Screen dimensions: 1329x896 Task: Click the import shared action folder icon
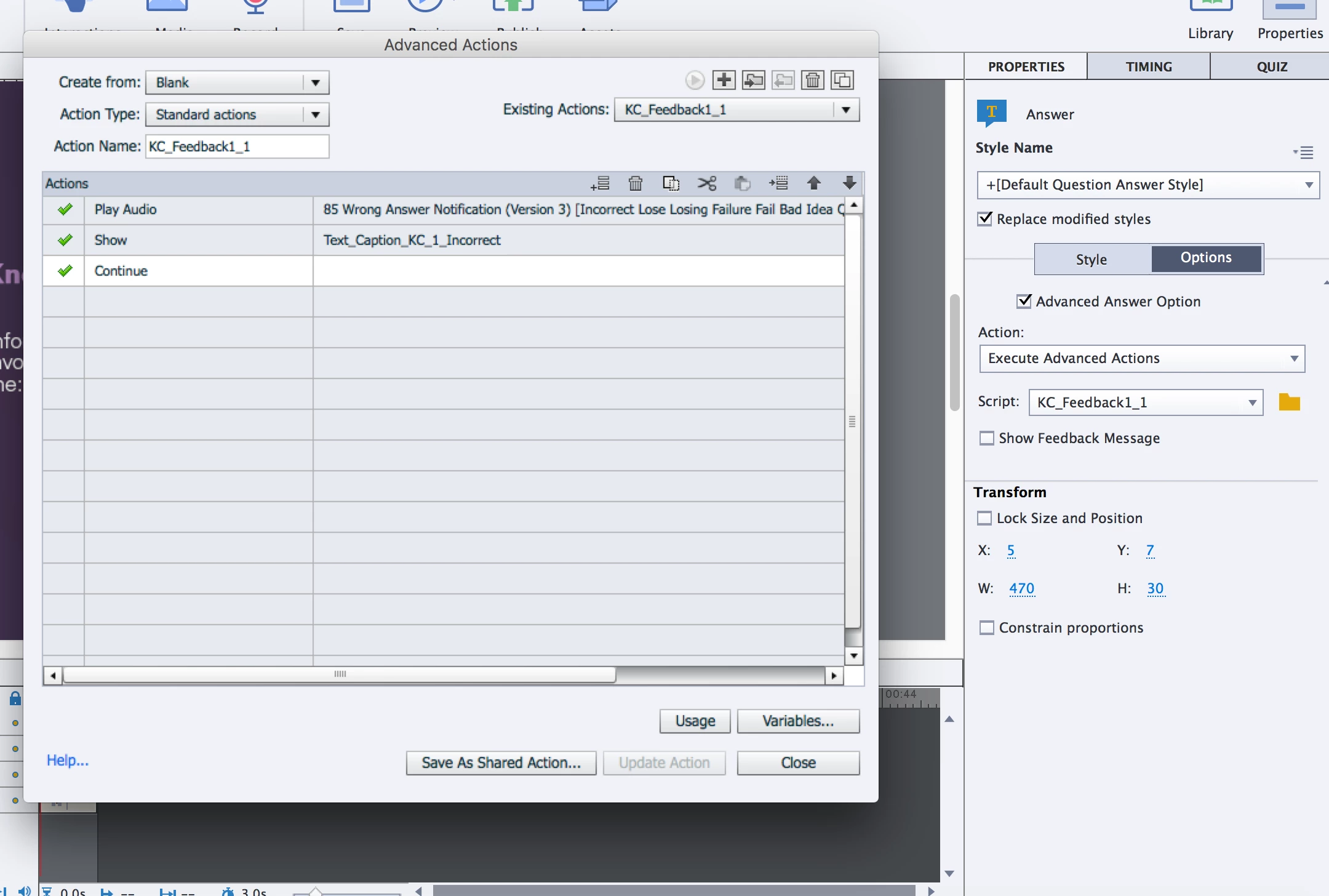click(753, 80)
